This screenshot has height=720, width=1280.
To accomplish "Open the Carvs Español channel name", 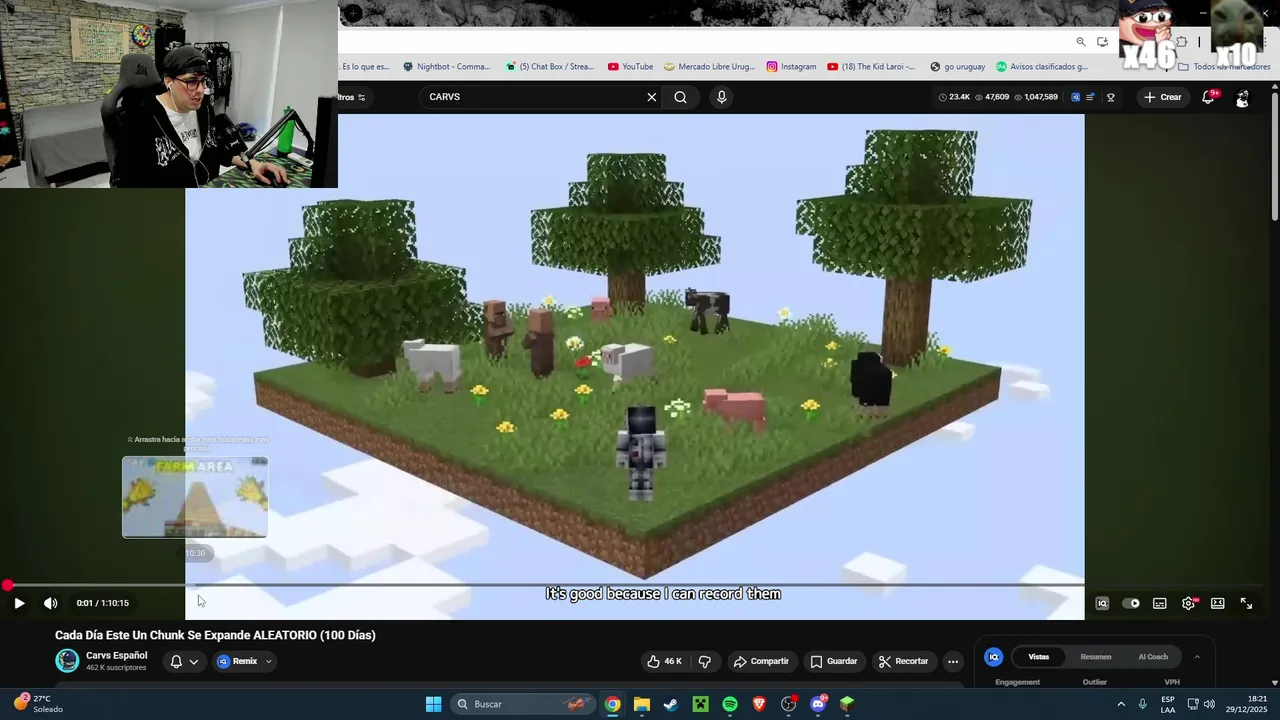I will (116, 656).
